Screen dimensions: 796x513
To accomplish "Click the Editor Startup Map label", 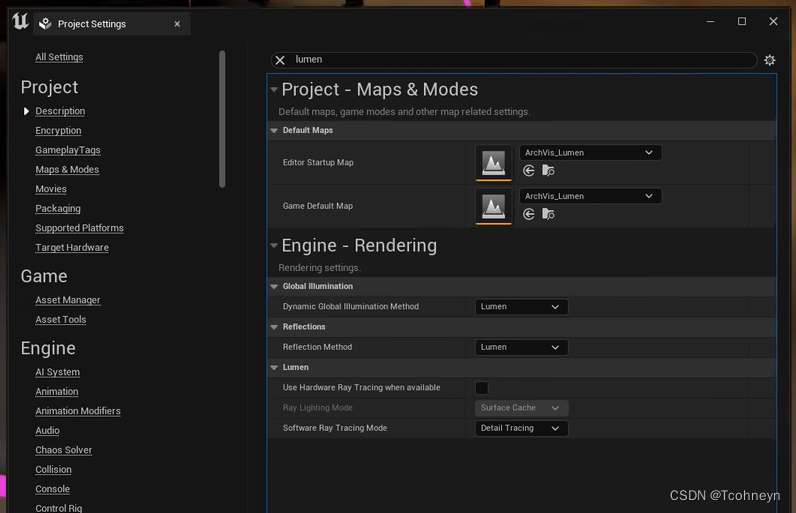I will tap(318, 163).
